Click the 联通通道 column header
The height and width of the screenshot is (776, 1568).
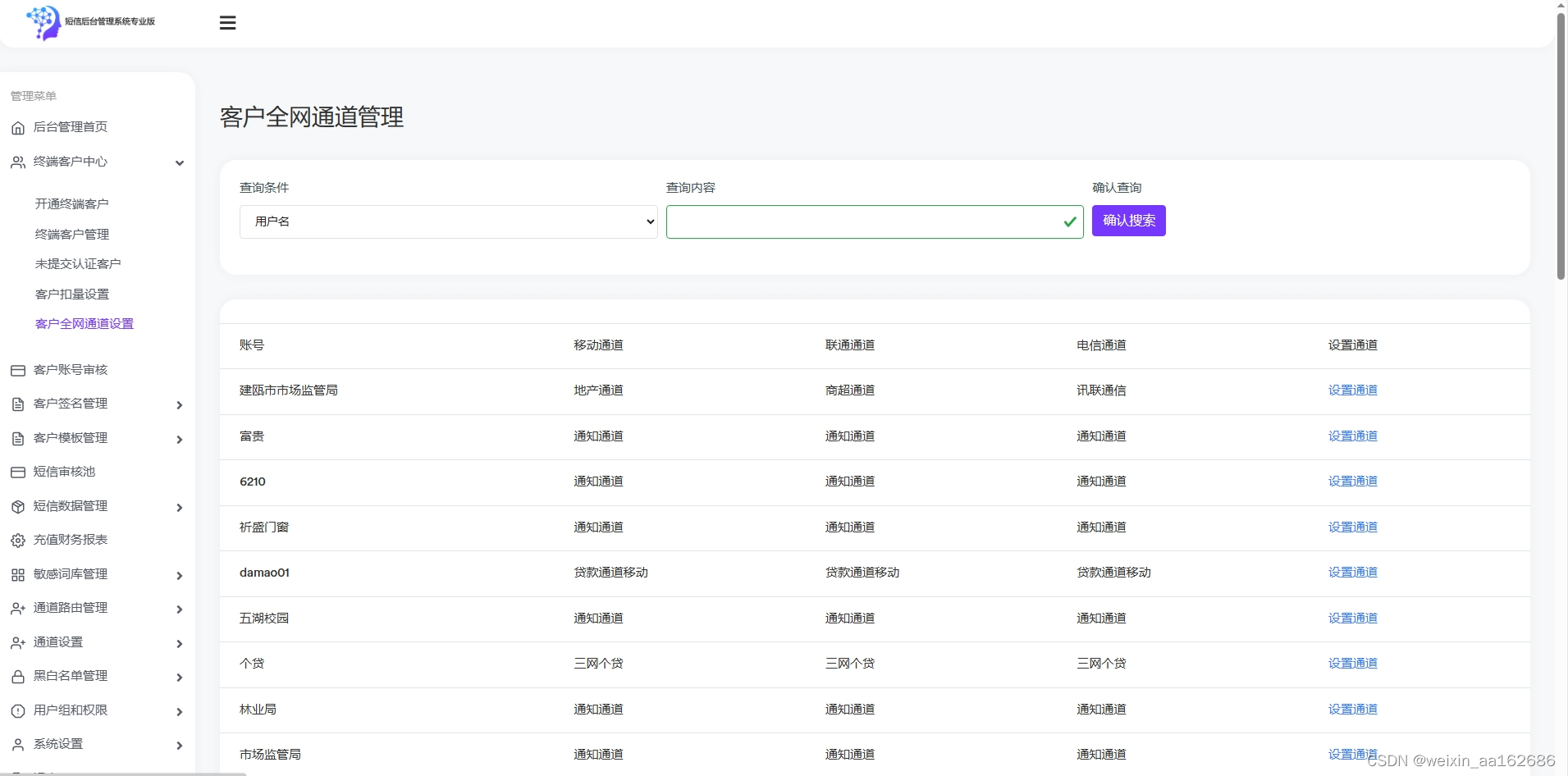click(849, 345)
